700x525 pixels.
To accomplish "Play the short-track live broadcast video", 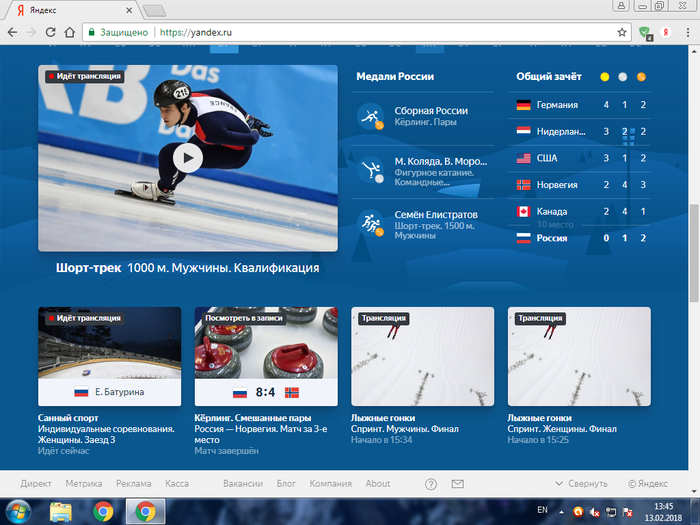I will click(x=188, y=158).
